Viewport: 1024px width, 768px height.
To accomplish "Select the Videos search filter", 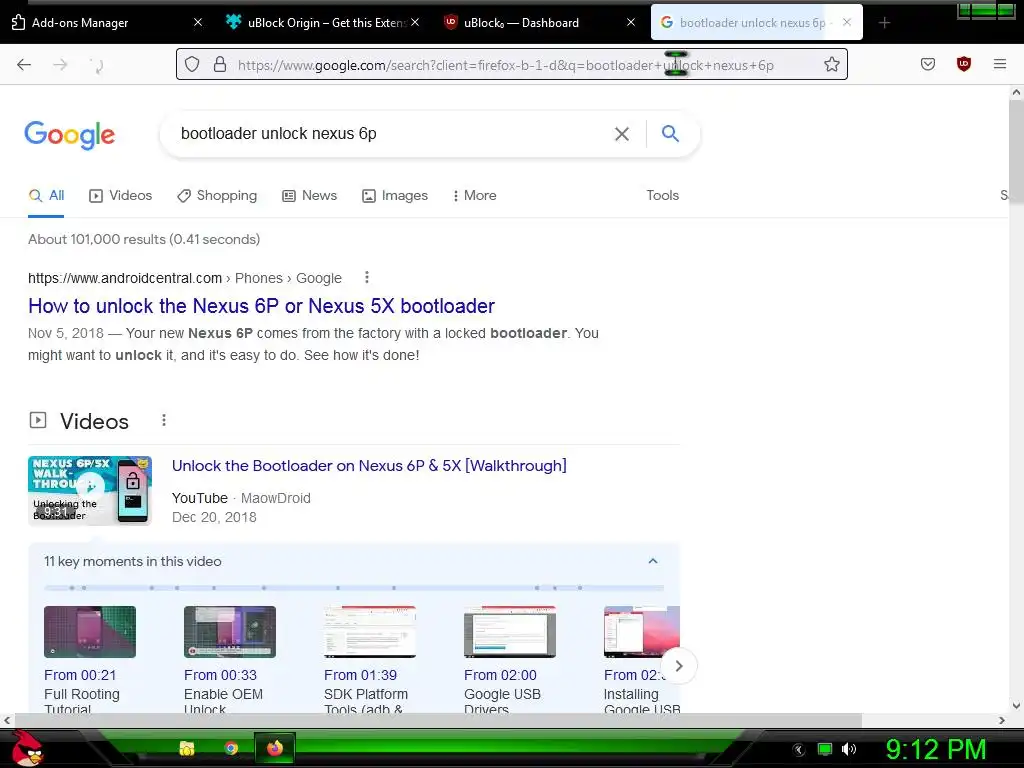I will tap(121, 195).
